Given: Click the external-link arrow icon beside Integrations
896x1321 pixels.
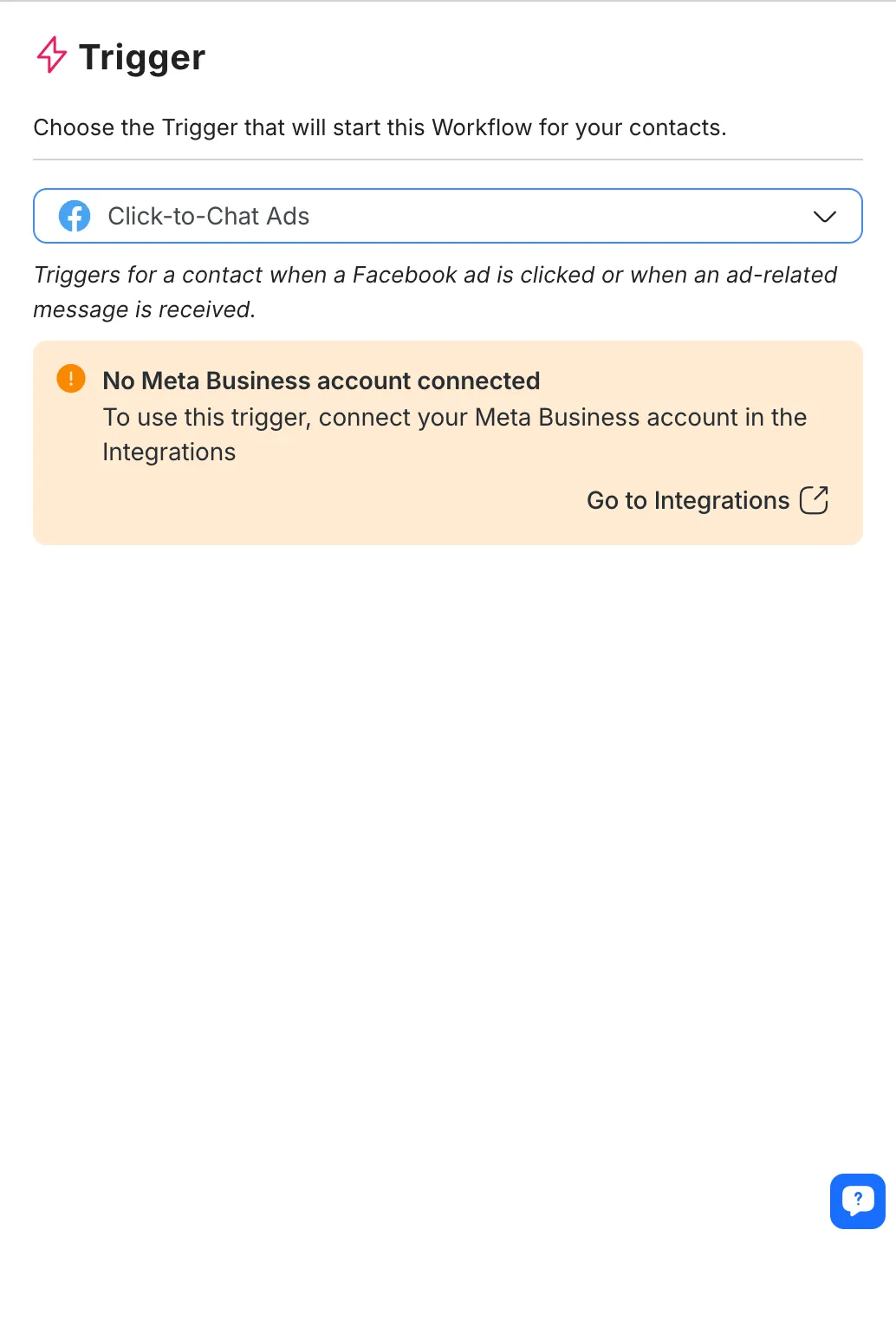Looking at the screenshot, I should coord(814,500).
